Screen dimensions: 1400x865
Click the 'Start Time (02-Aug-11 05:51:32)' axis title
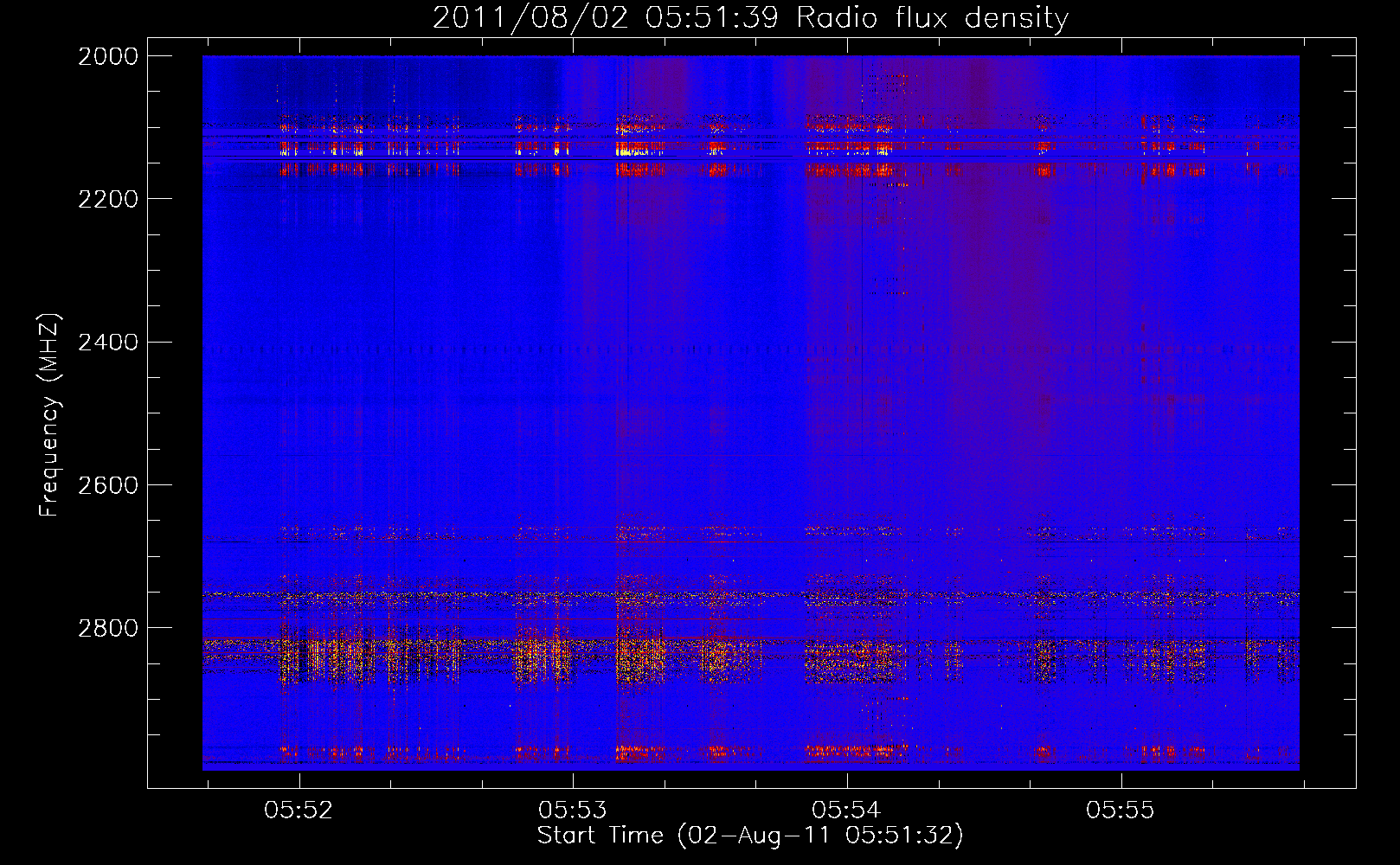750,836
